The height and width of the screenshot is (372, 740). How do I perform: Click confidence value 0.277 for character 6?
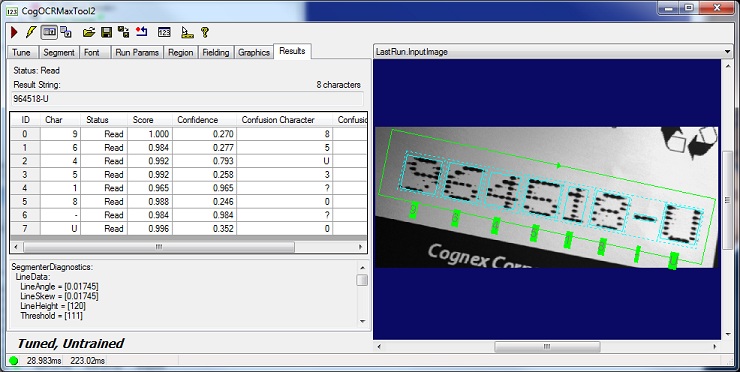coord(205,148)
